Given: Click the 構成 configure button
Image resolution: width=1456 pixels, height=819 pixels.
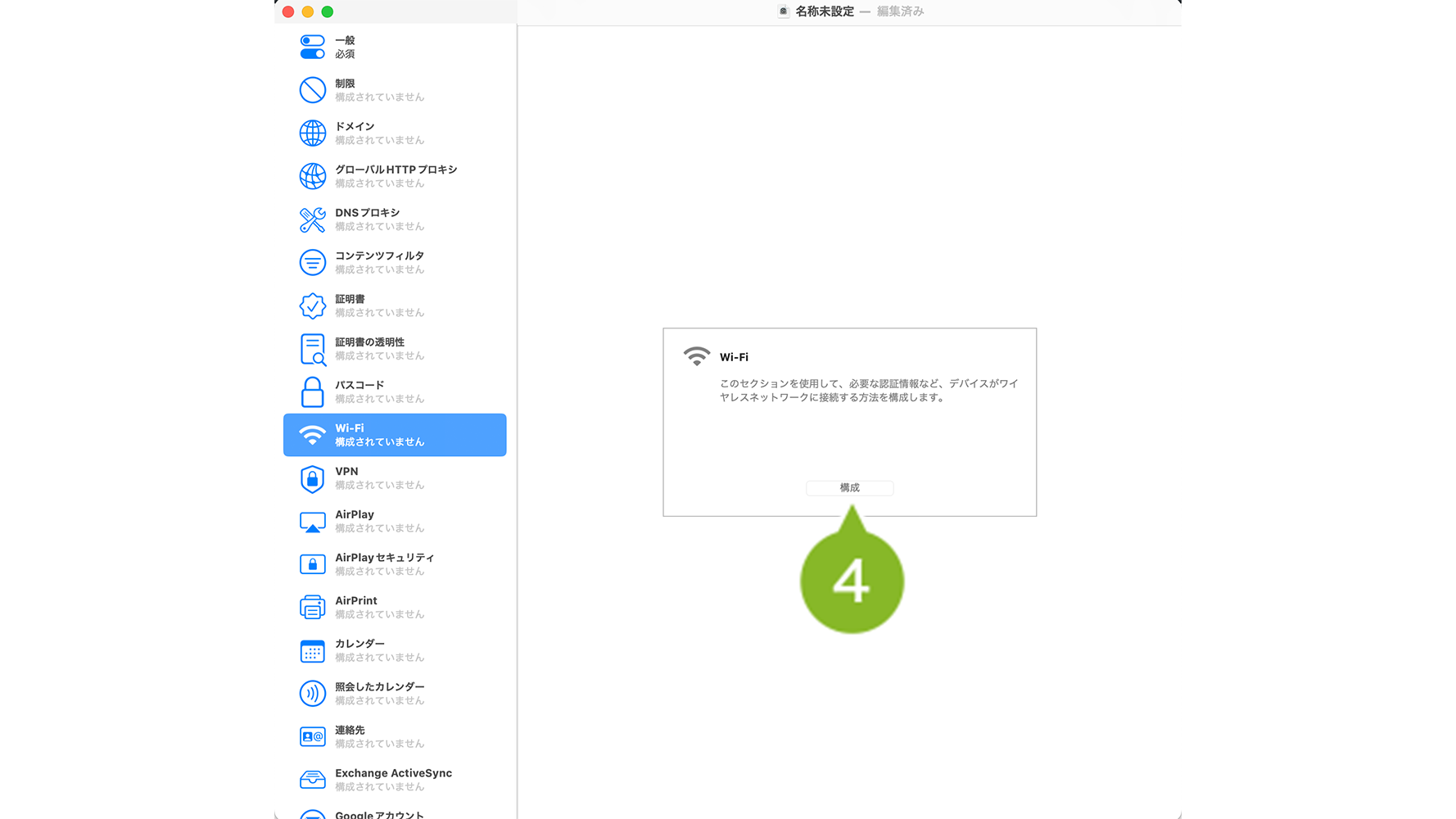Looking at the screenshot, I should (849, 487).
